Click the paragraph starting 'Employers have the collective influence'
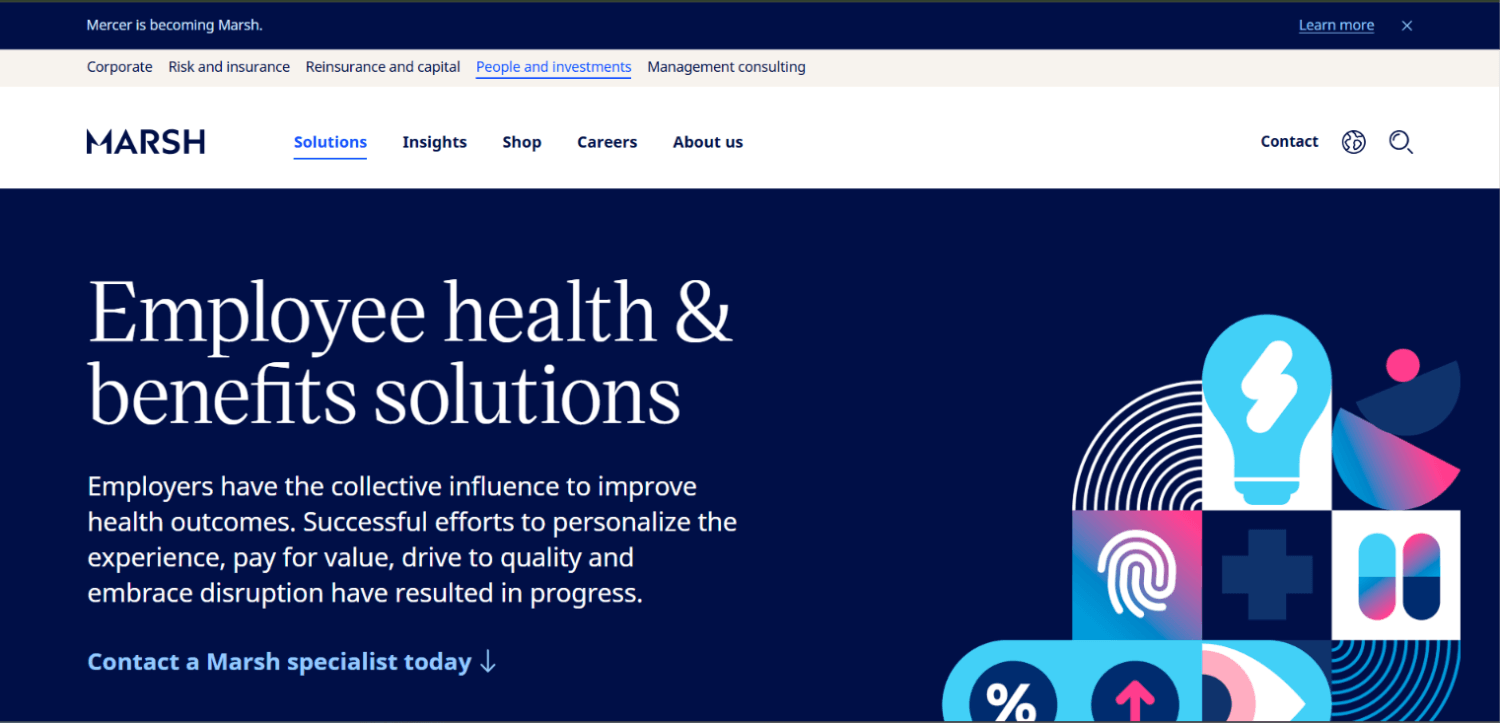Viewport: 1500px width, 723px height. (x=412, y=540)
